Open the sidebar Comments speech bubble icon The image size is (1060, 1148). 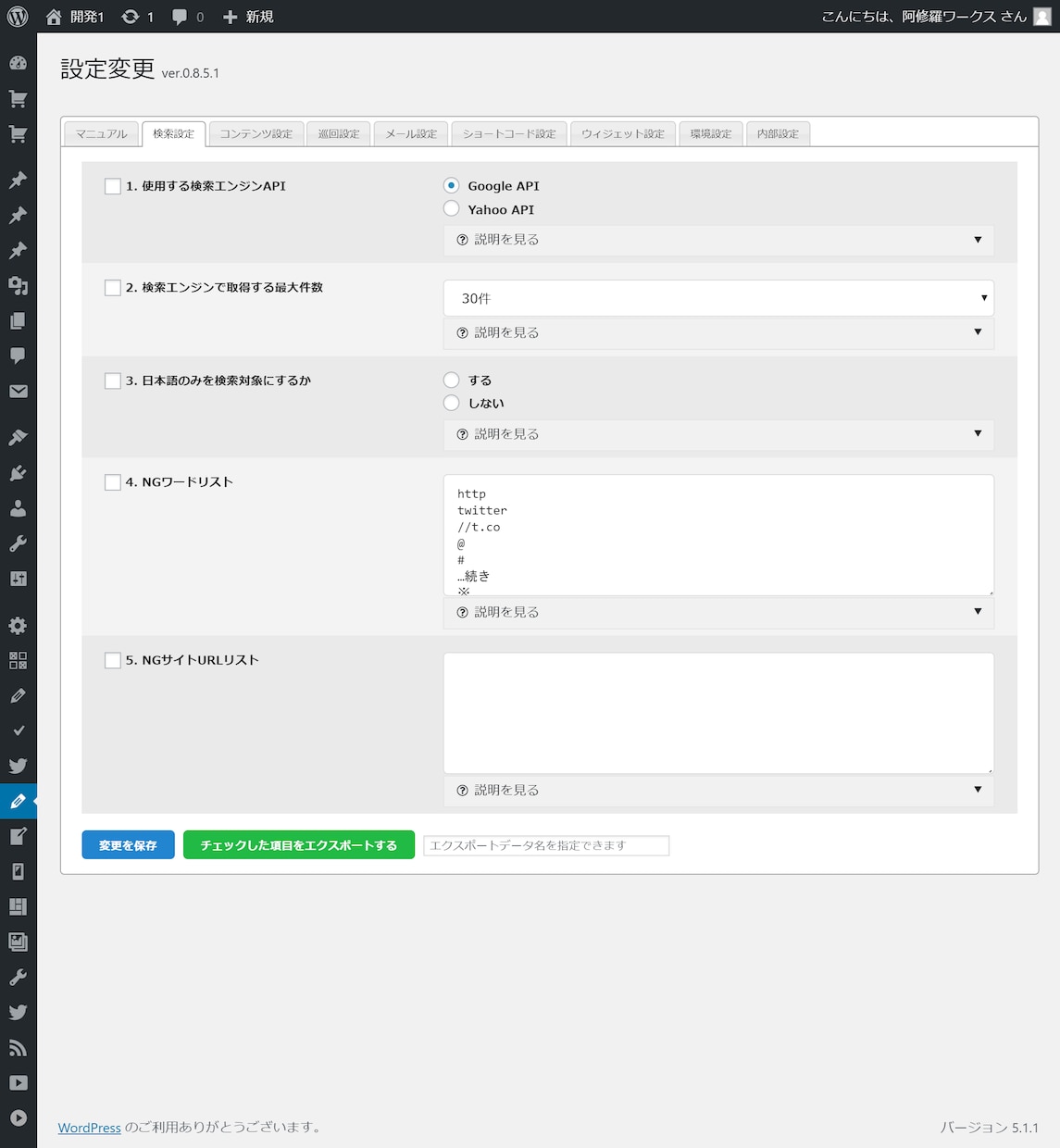[x=18, y=356]
